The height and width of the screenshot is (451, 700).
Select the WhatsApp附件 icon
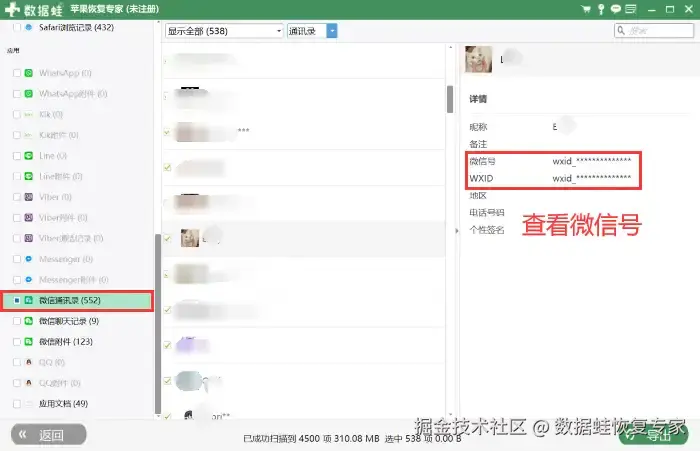pyautogui.click(x=29, y=94)
